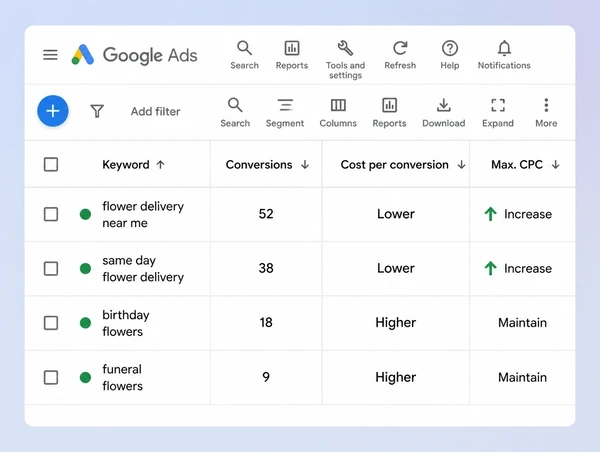The image size is (600, 452).
Task: Click Lower in flower delivery near me row
Action: pyautogui.click(x=396, y=214)
